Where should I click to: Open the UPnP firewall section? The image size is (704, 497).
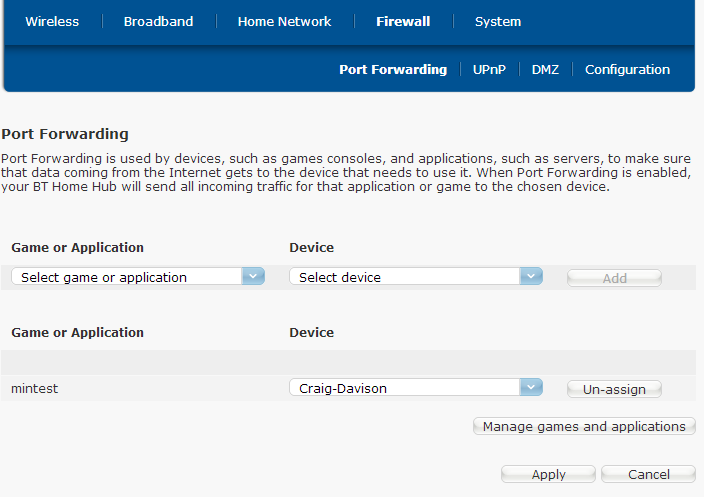click(x=489, y=69)
